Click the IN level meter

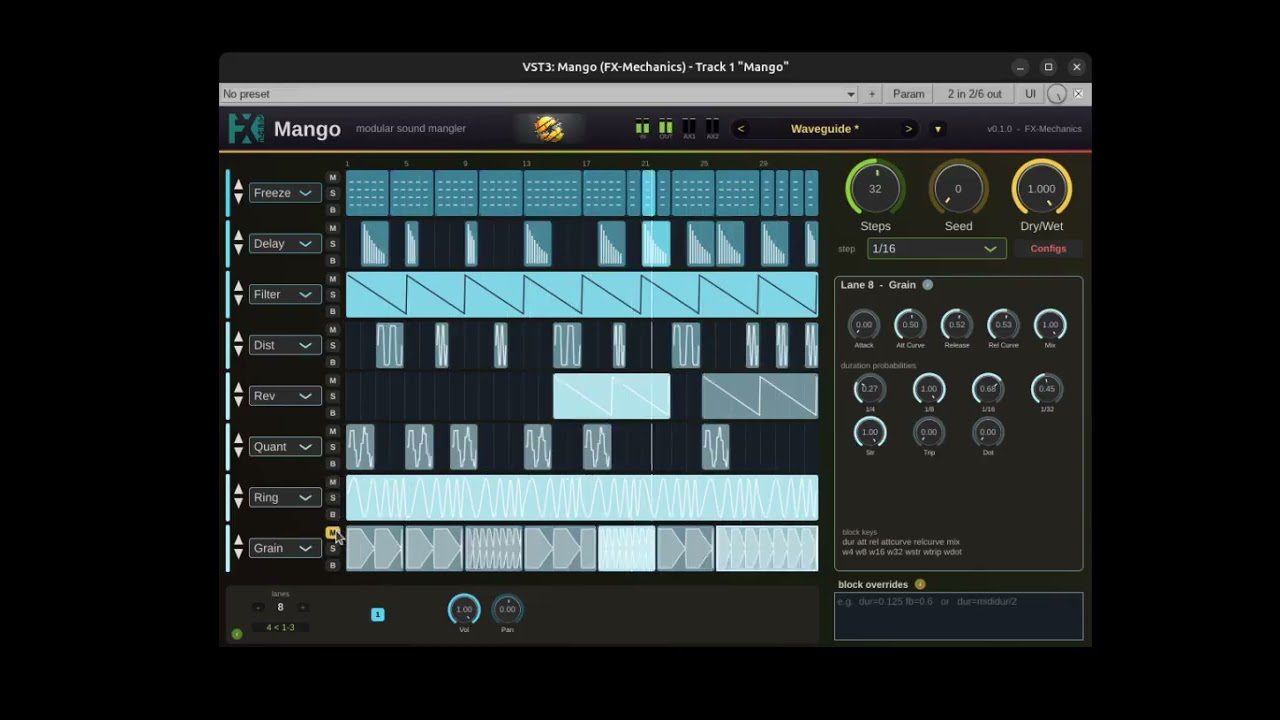point(642,128)
